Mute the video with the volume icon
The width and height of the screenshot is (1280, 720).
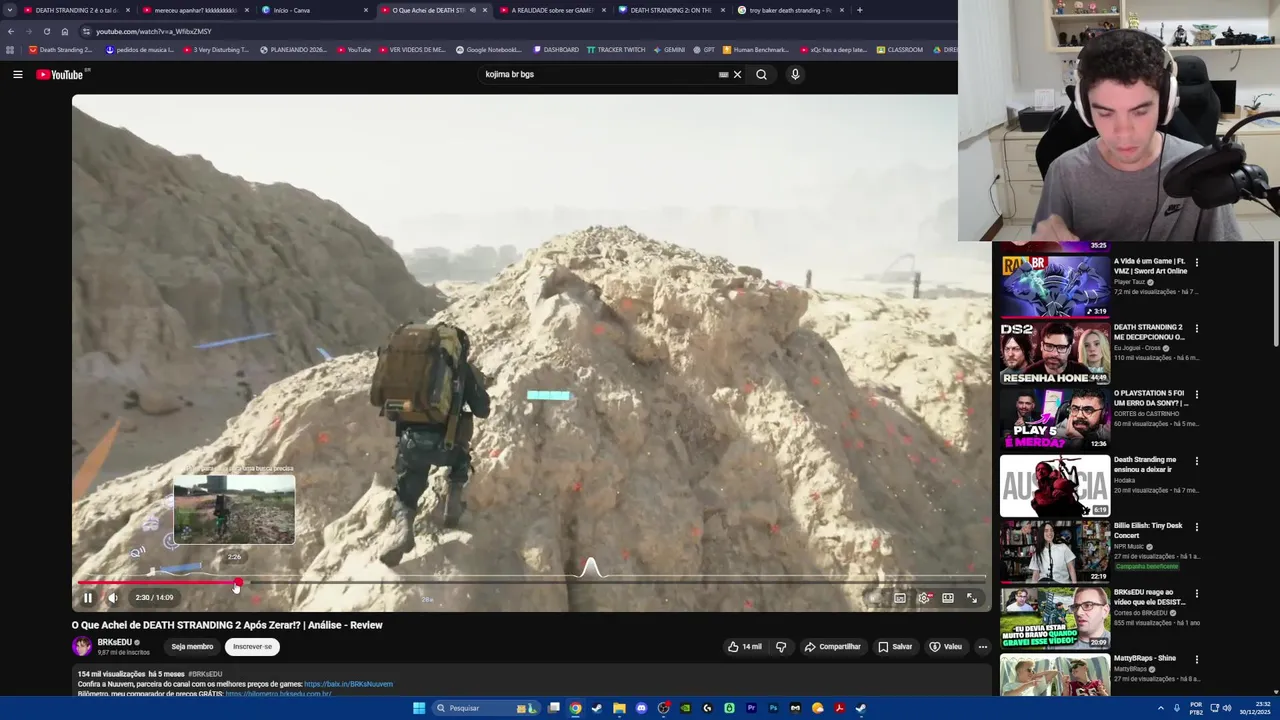pyautogui.click(x=113, y=598)
